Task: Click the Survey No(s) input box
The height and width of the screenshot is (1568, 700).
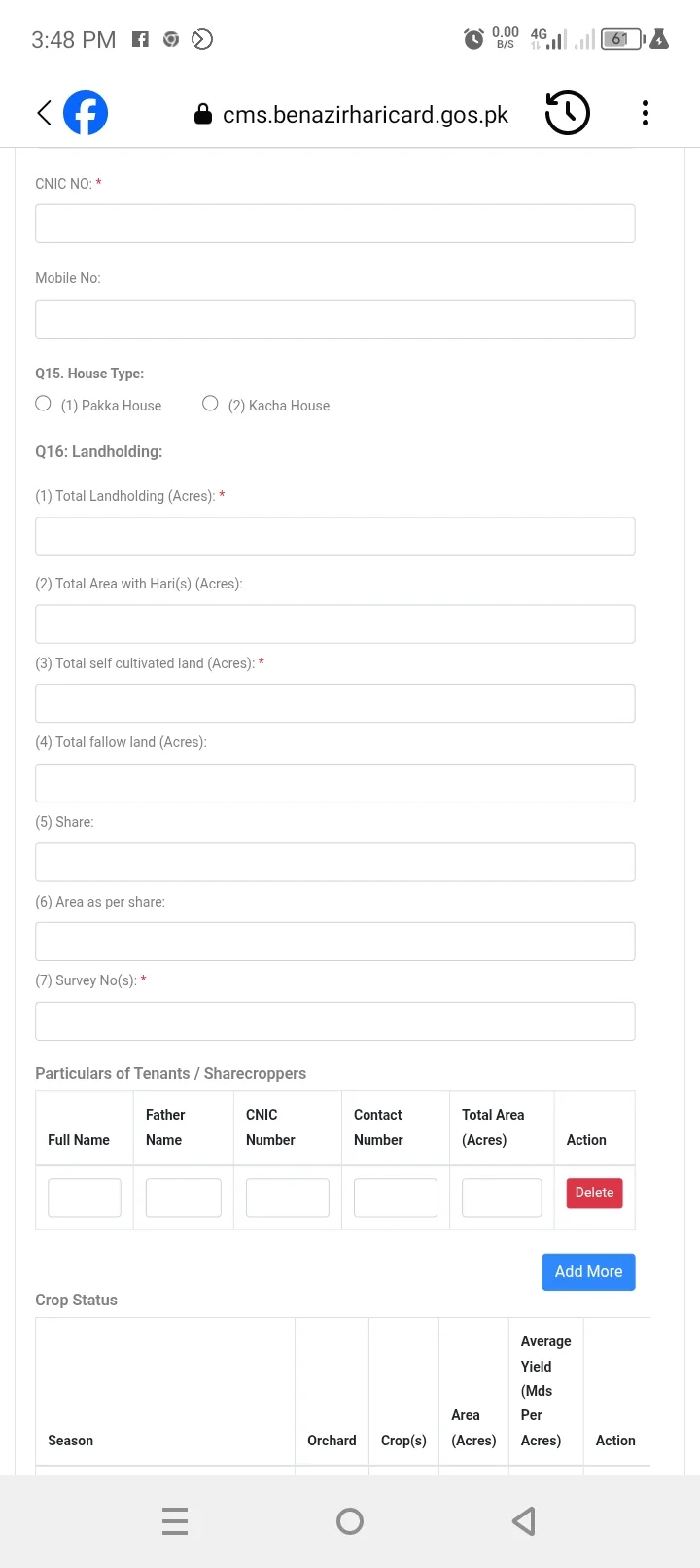Action: click(334, 1021)
